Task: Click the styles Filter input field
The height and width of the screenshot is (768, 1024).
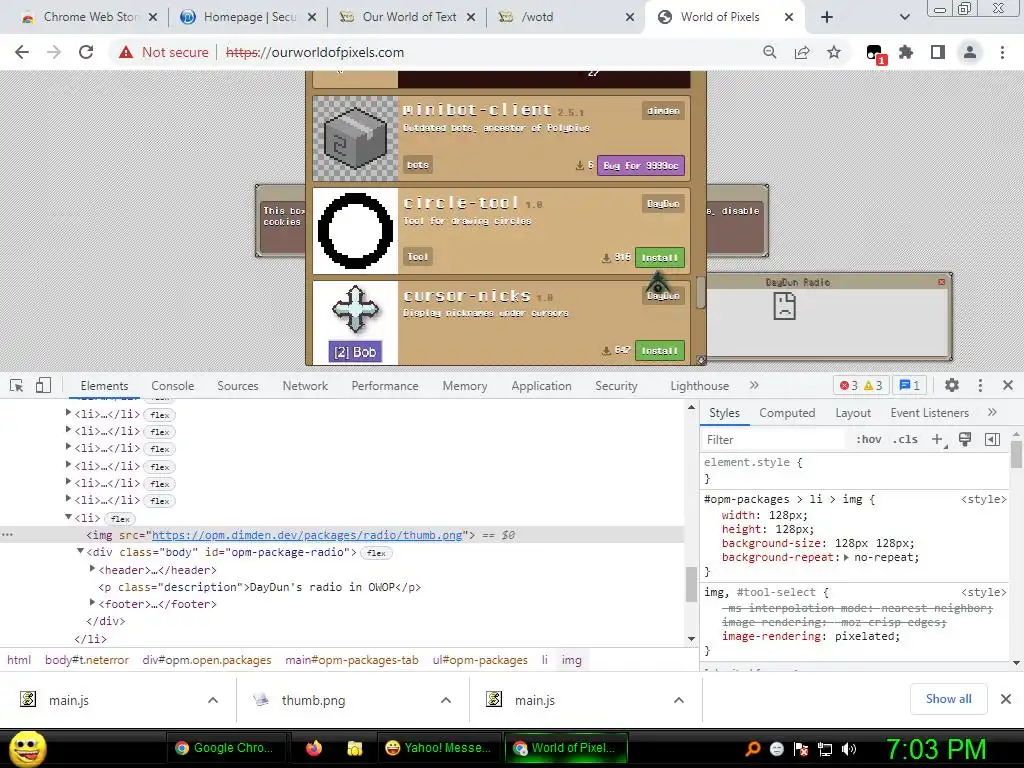Action: pyautogui.click(x=774, y=440)
